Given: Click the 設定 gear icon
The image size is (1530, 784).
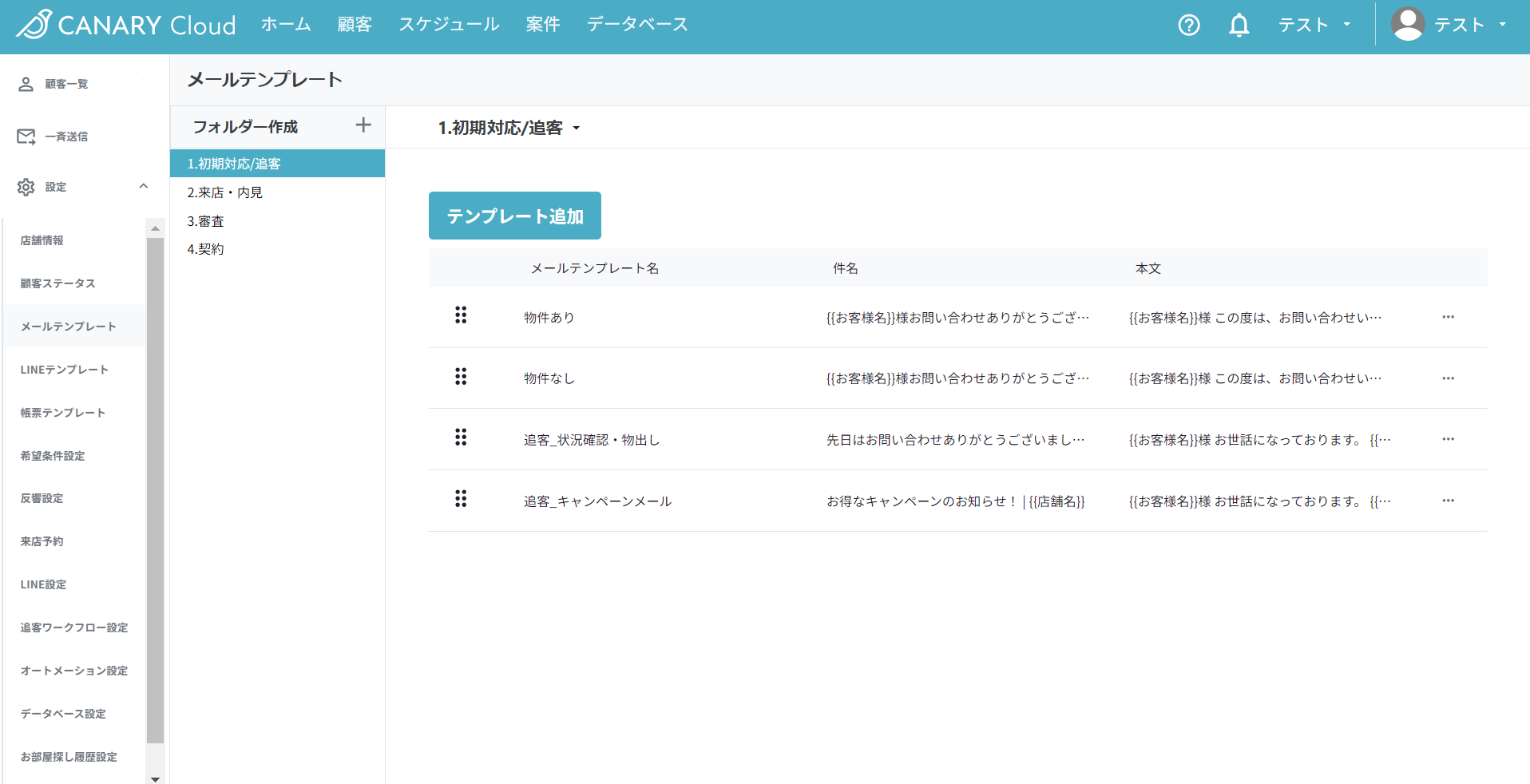Looking at the screenshot, I should click(26, 187).
